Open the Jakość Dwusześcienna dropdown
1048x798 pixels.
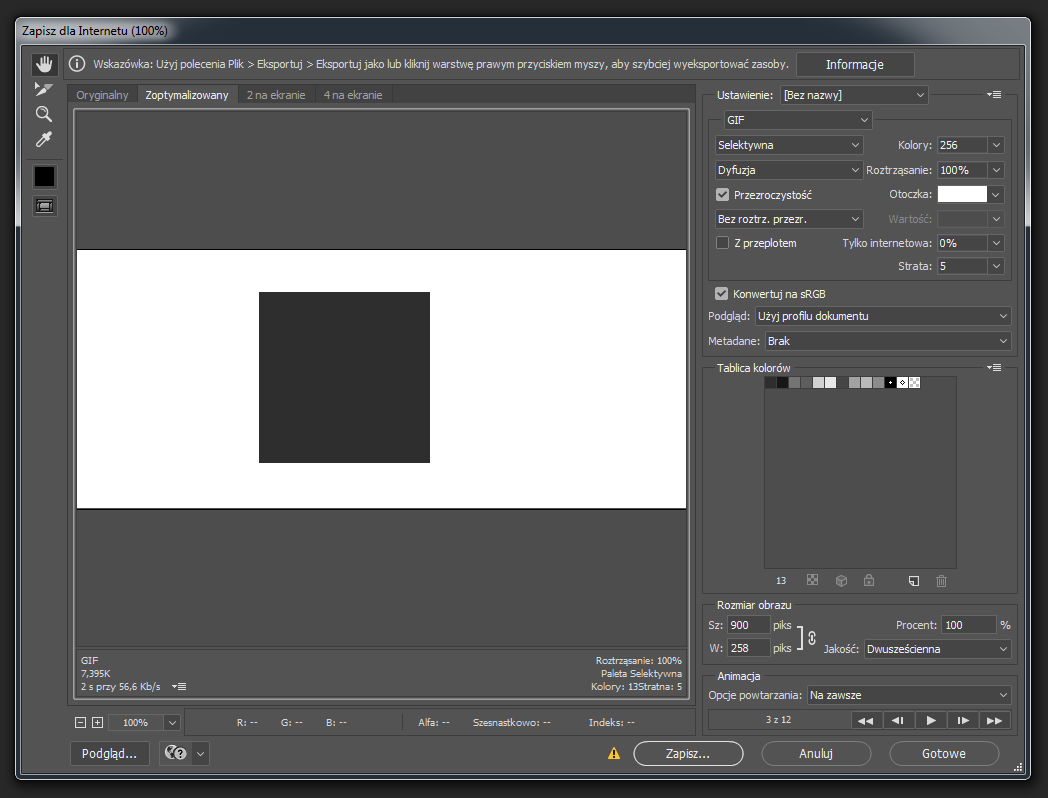937,649
